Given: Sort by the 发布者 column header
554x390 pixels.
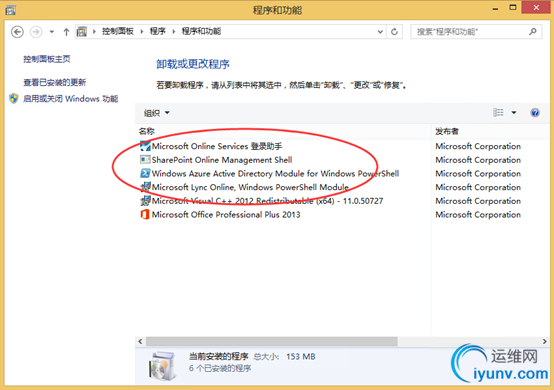Looking at the screenshot, I should point(491,131).
